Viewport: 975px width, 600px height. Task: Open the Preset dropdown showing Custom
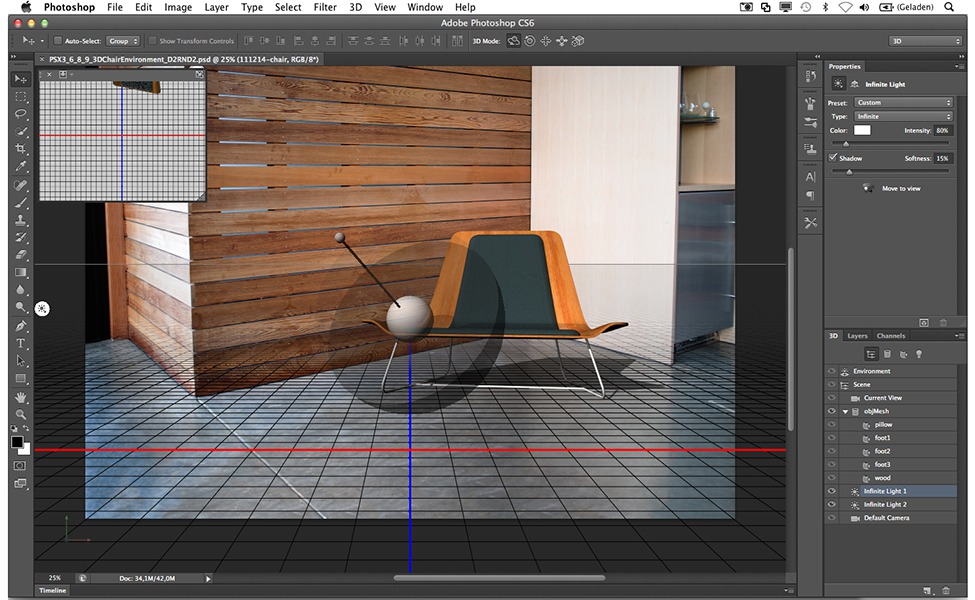tap(903, 103)
